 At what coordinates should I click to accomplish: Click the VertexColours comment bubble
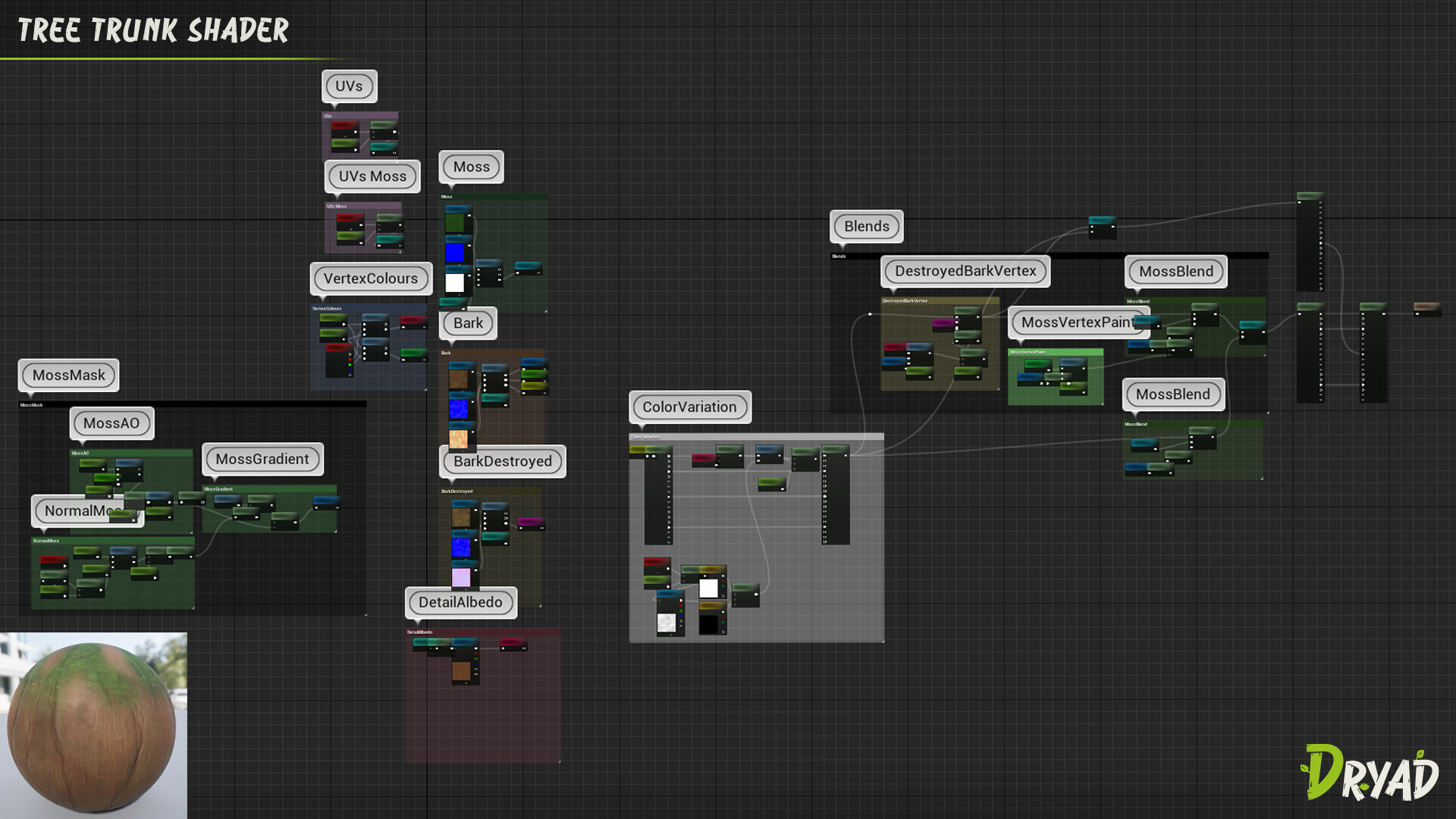[371, 278]
